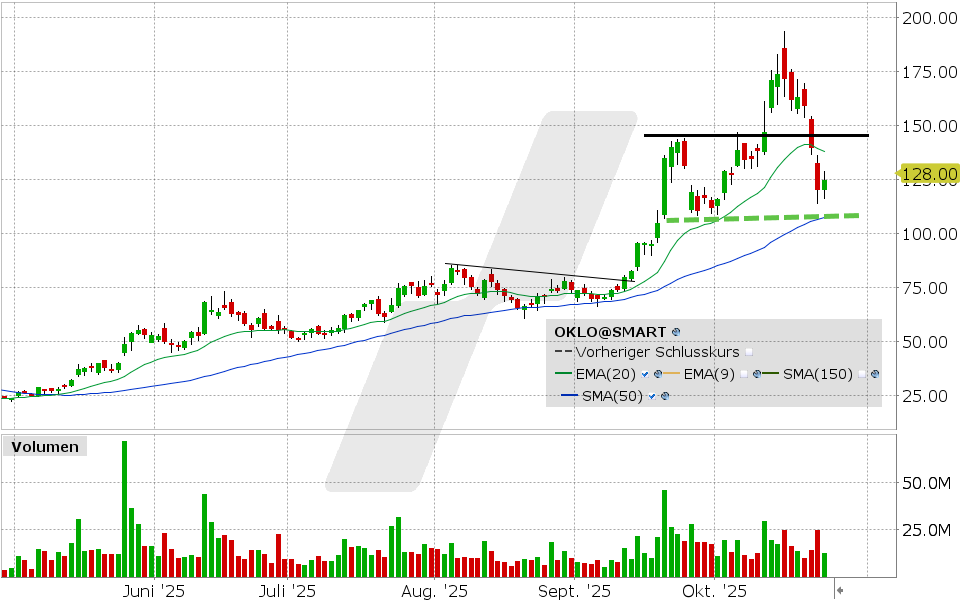Click the green EMA(20) color line in legend
The image size is (960, 600).
click(x=562, y=374)
